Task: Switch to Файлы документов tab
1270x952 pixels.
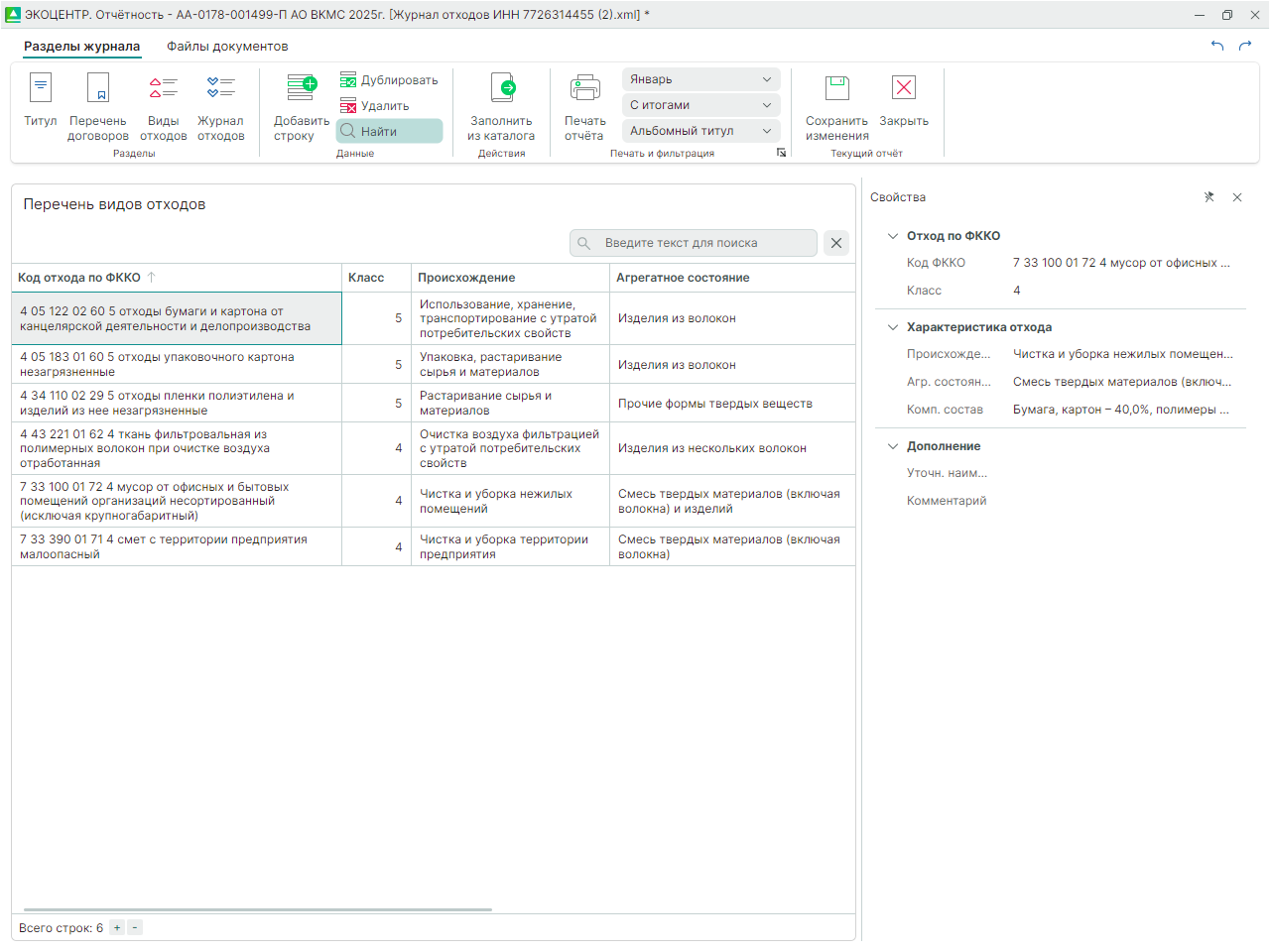Action: [227, 47]
